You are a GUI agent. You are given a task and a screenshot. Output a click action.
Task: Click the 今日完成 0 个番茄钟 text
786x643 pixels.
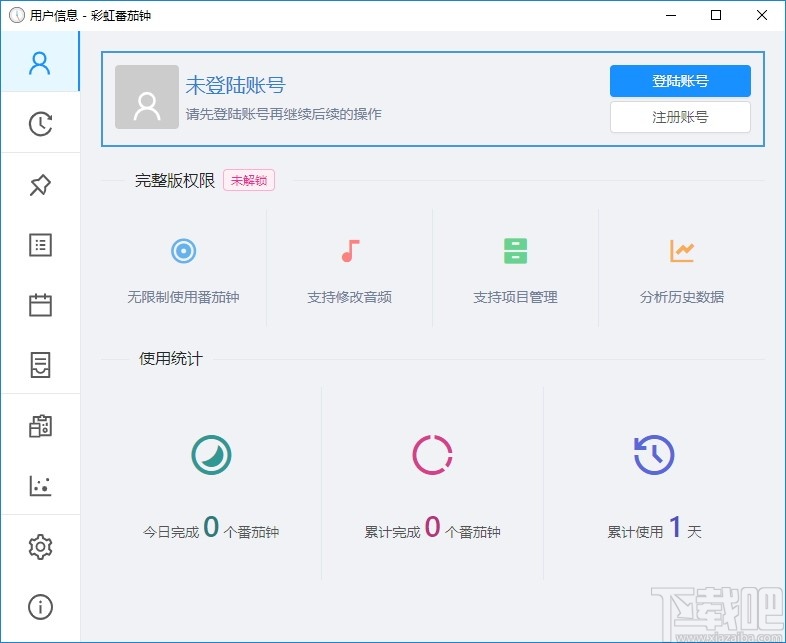tap(211, 528)
